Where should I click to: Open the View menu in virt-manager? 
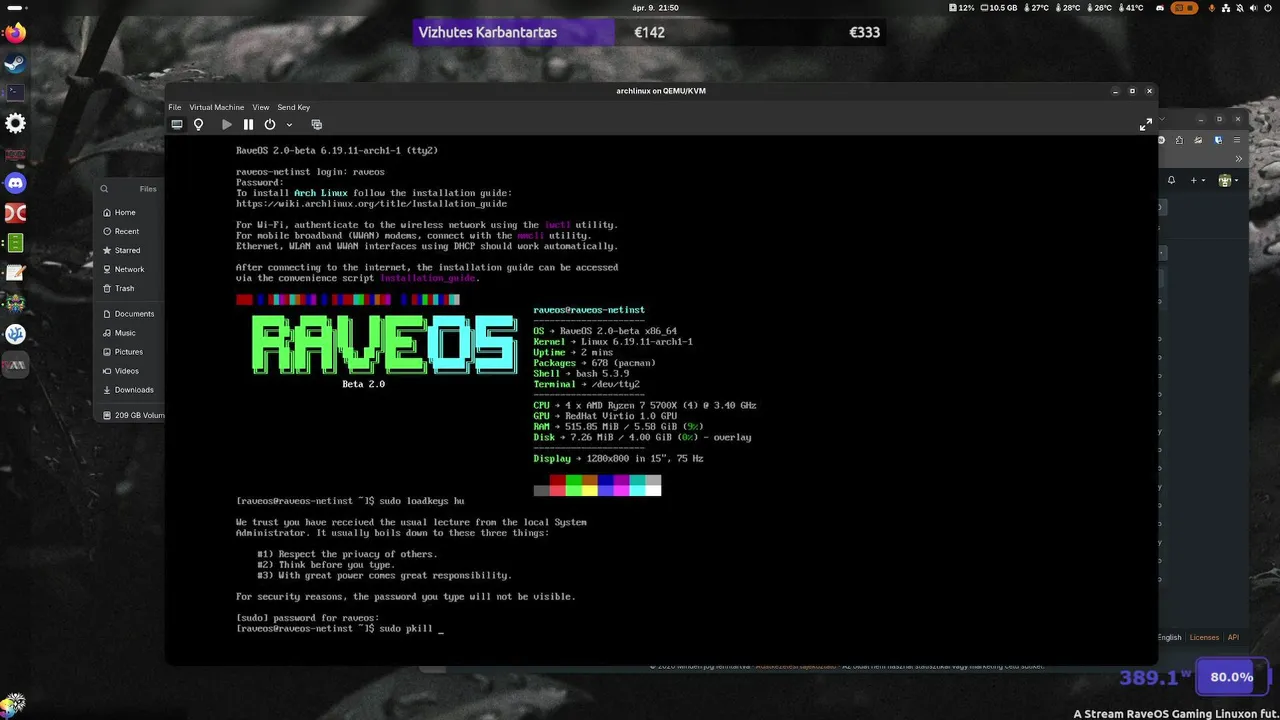[261, 107]
